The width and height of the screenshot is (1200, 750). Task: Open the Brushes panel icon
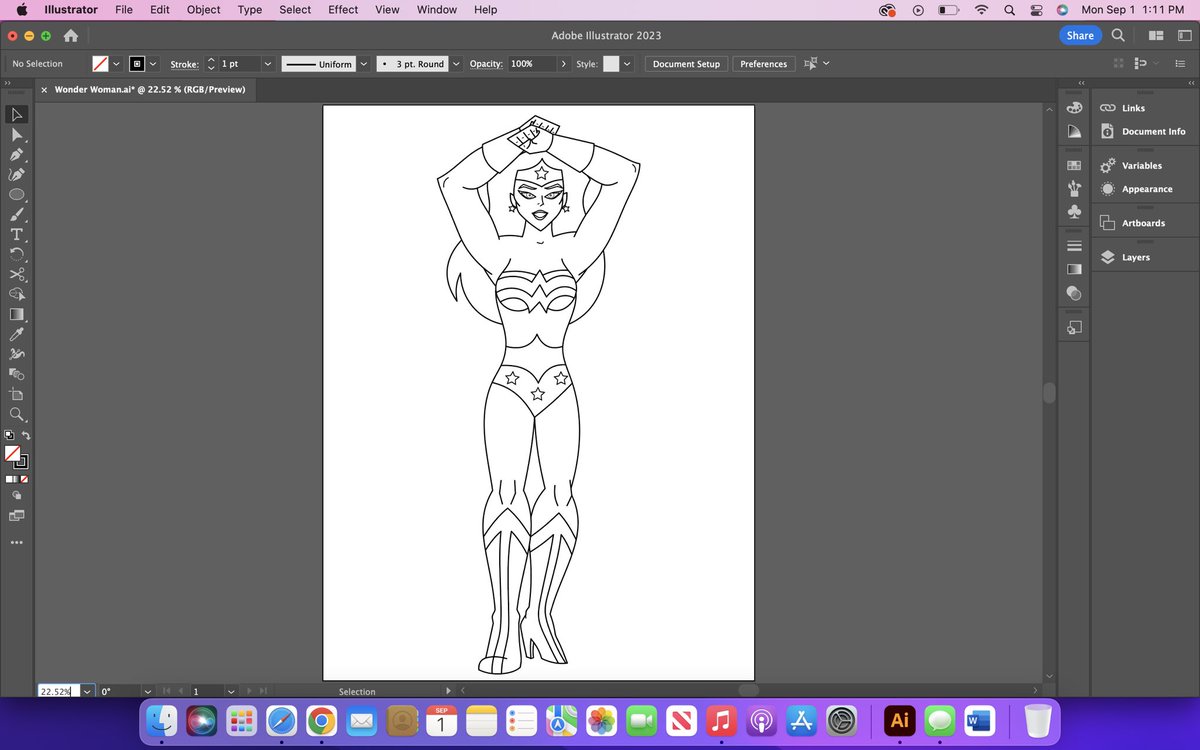(1075, 188)
